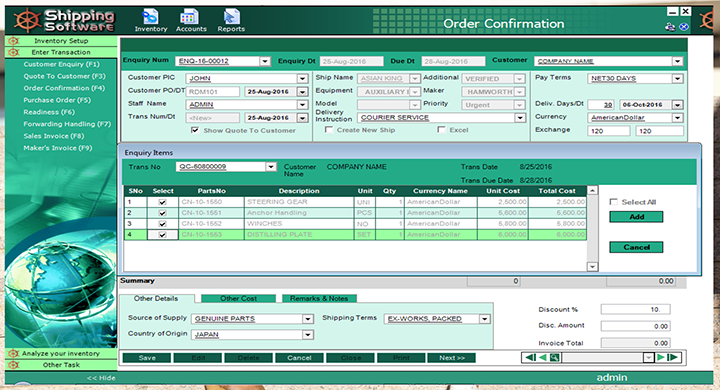Expand the Enquiry Num dropdown
Viewport: 720px width, 390px height.
pos(264,61)
